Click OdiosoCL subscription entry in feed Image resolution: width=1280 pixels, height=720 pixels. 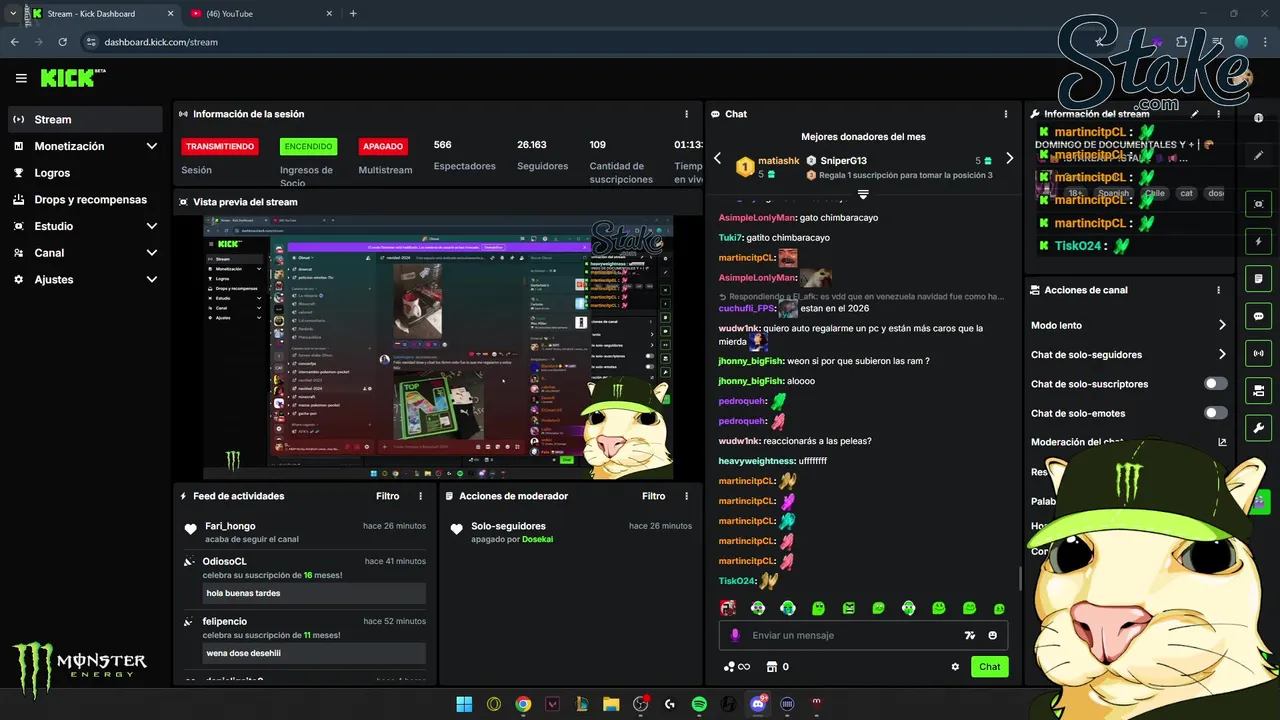click(305, 578)
